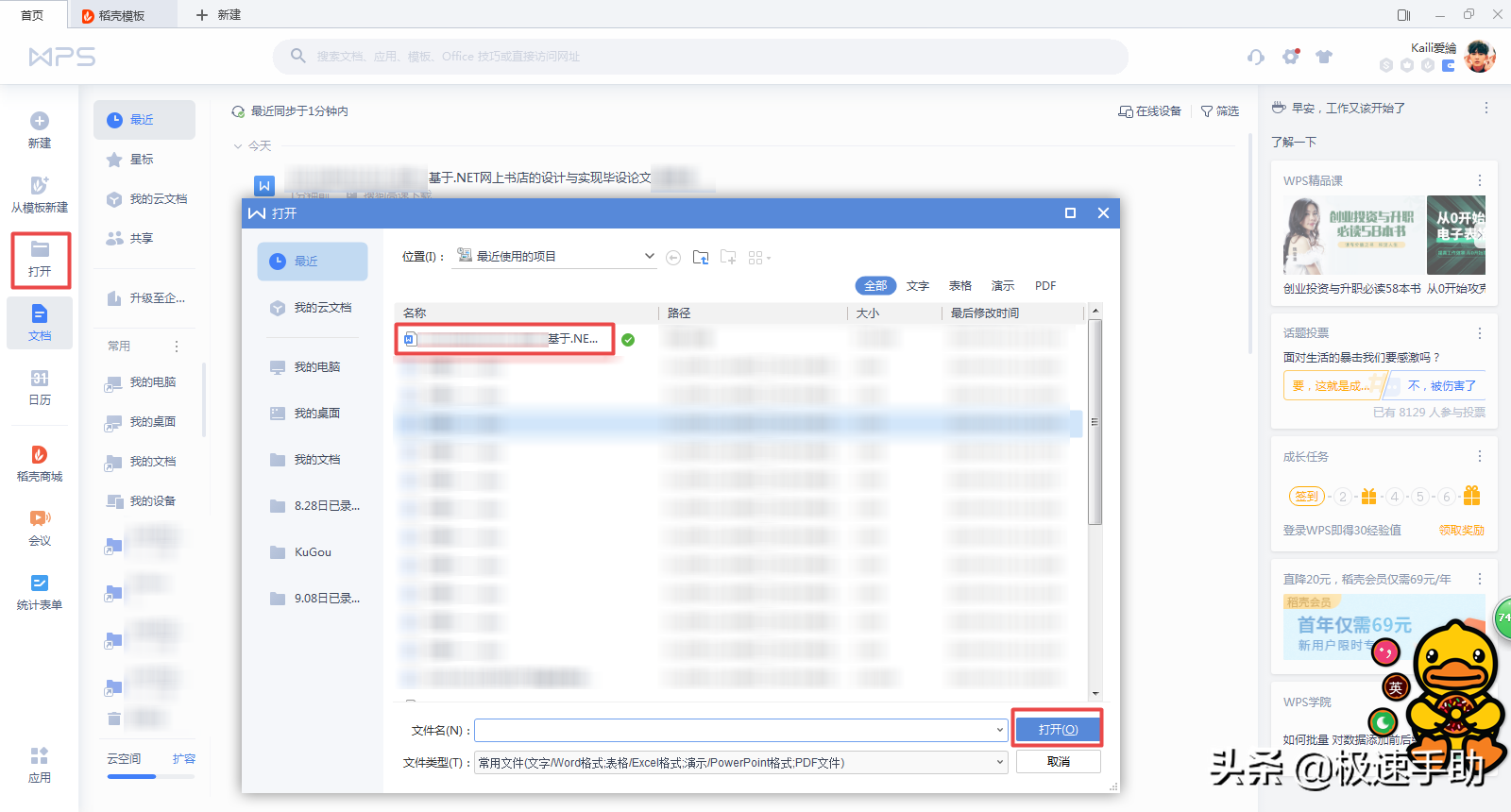Image resolution: width=1511 pixels, height=812 pixels.
Task: Open the KuGou folder in dialog sidebar
Action: tap(313, 552)
